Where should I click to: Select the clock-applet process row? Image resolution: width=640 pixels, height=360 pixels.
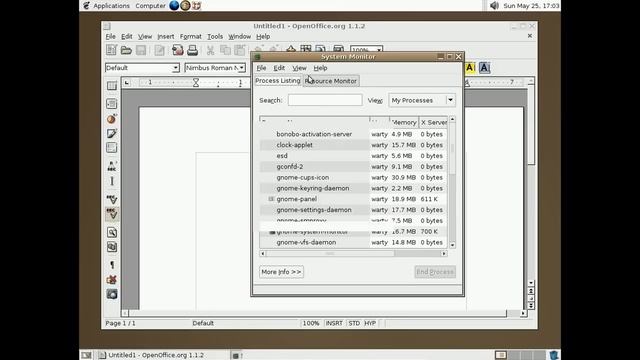(x=353, y=145)
